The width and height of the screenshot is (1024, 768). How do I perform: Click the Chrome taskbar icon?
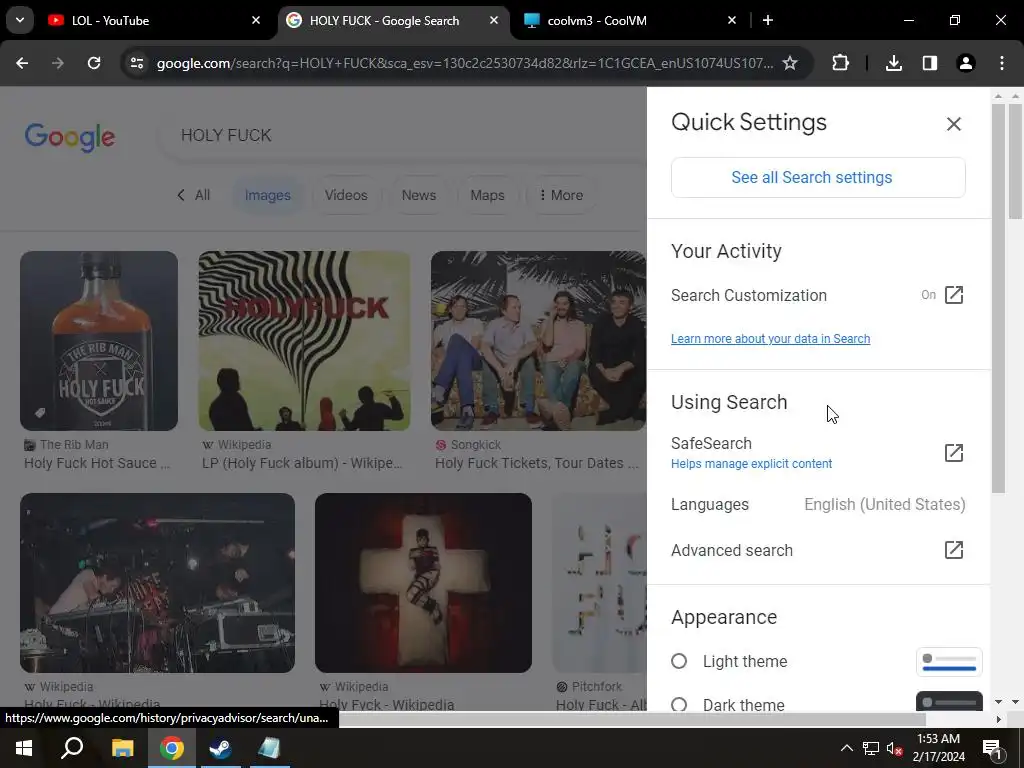point(171,748)
